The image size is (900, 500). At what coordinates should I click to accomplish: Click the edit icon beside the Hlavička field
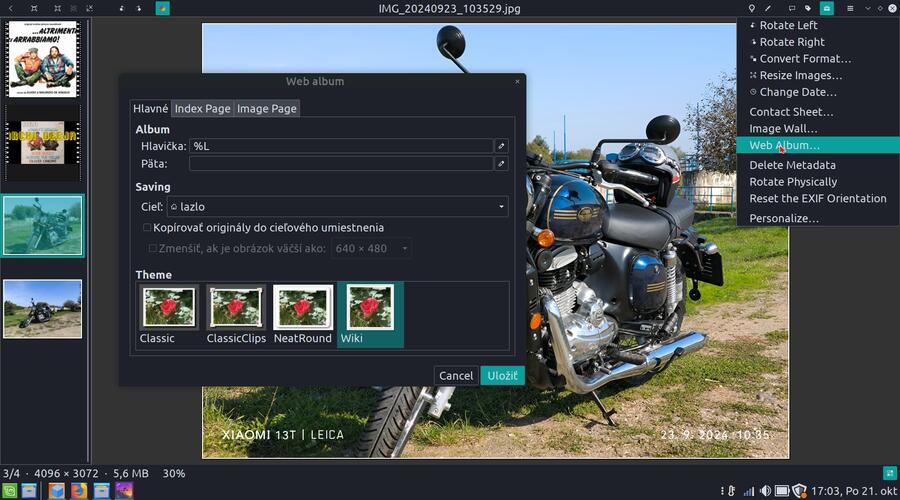[502, 146]
